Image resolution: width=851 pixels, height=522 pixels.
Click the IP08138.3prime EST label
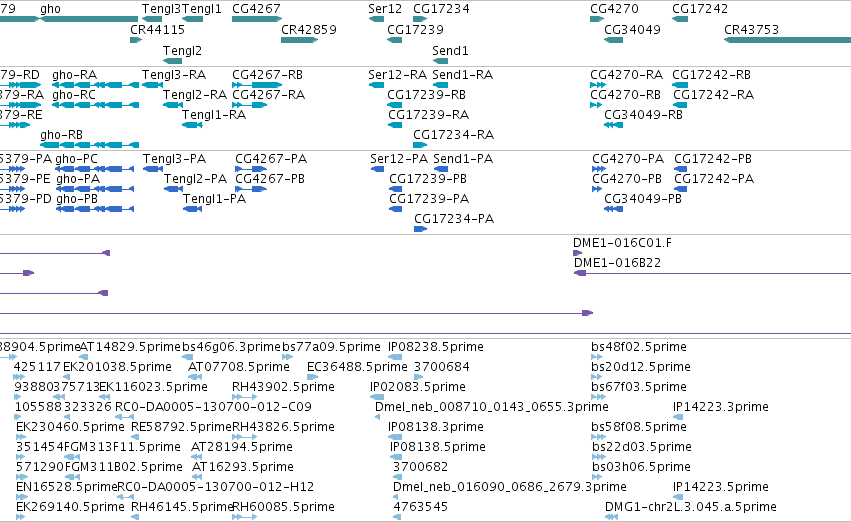pos(436,427)
